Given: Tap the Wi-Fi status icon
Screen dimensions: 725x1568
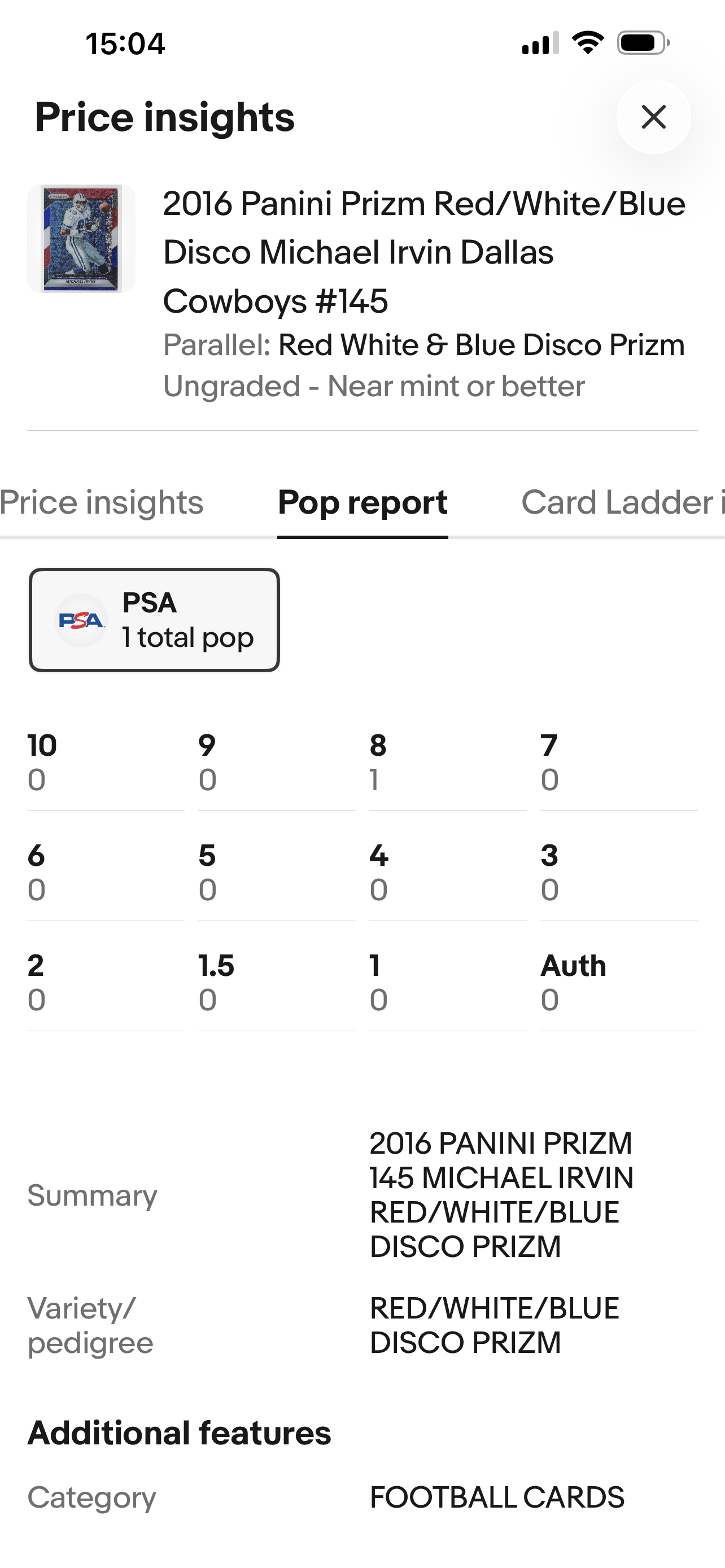Looking at the screenshot, I should (588, 43).
